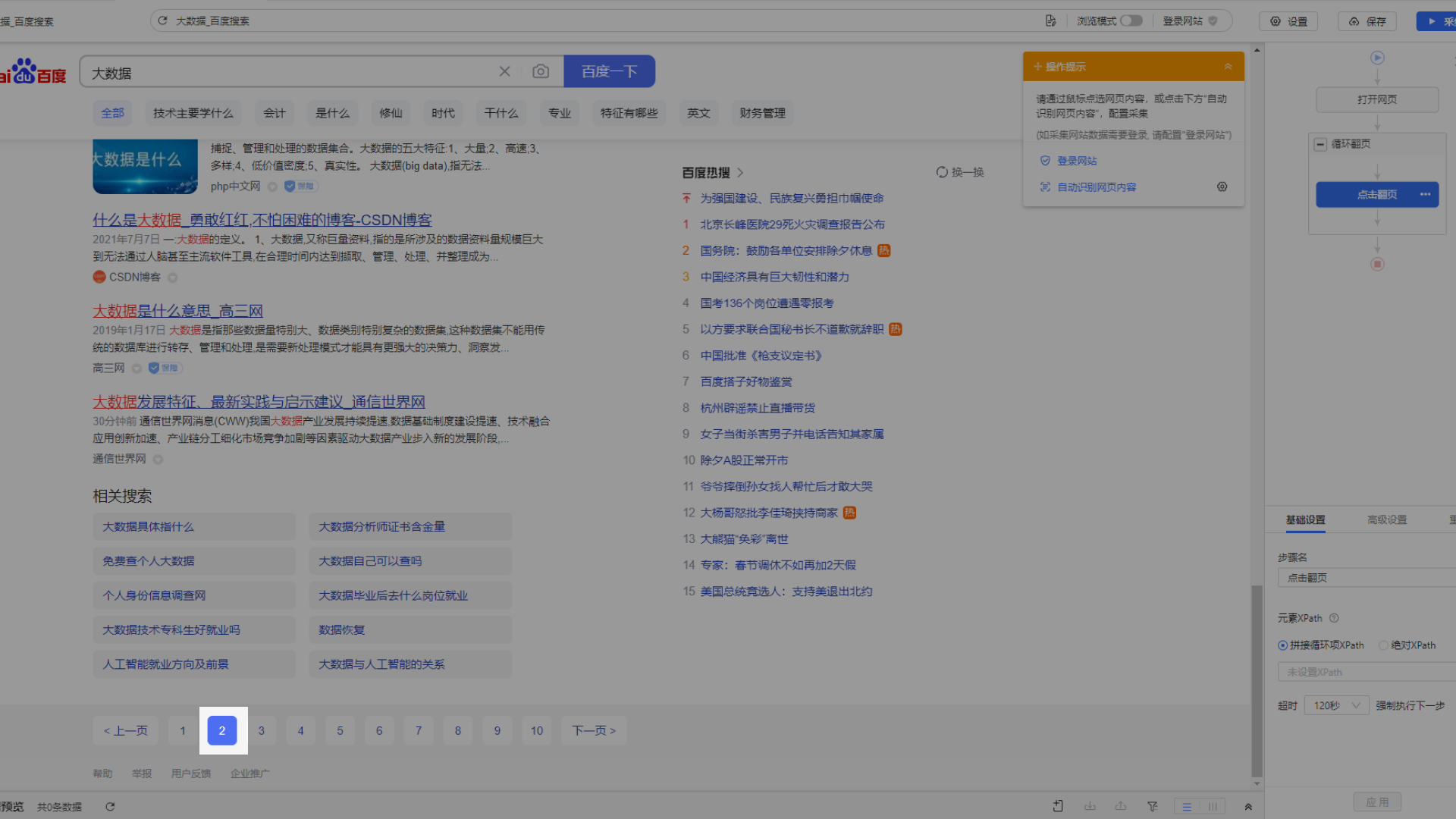The height and width of the screenshot is (819, 1456).
Task: Select the 拼接循环项XPath radio button
Action: (x=1282, y=645)
